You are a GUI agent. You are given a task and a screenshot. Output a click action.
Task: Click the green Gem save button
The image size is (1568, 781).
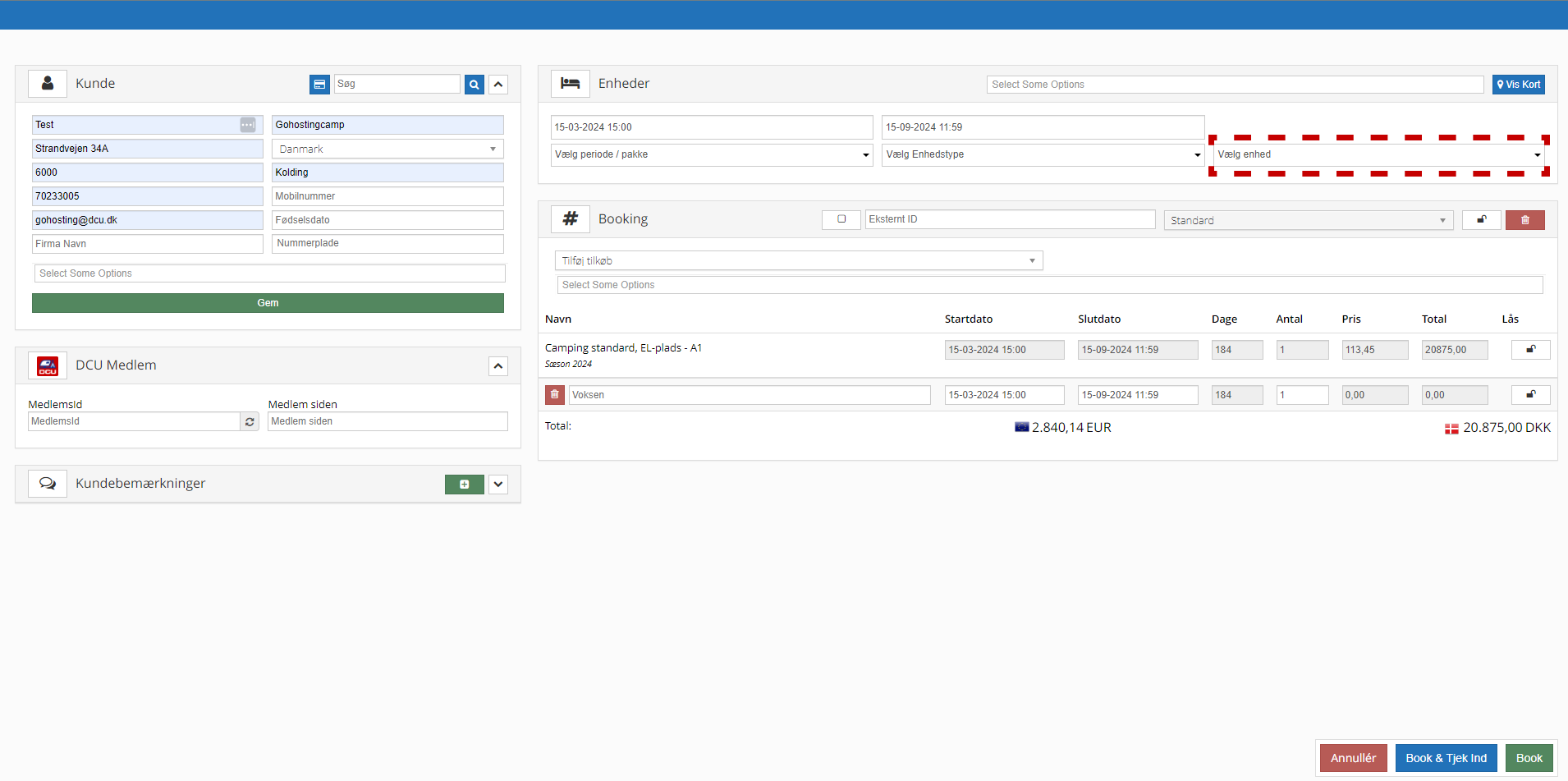(268, 303)
